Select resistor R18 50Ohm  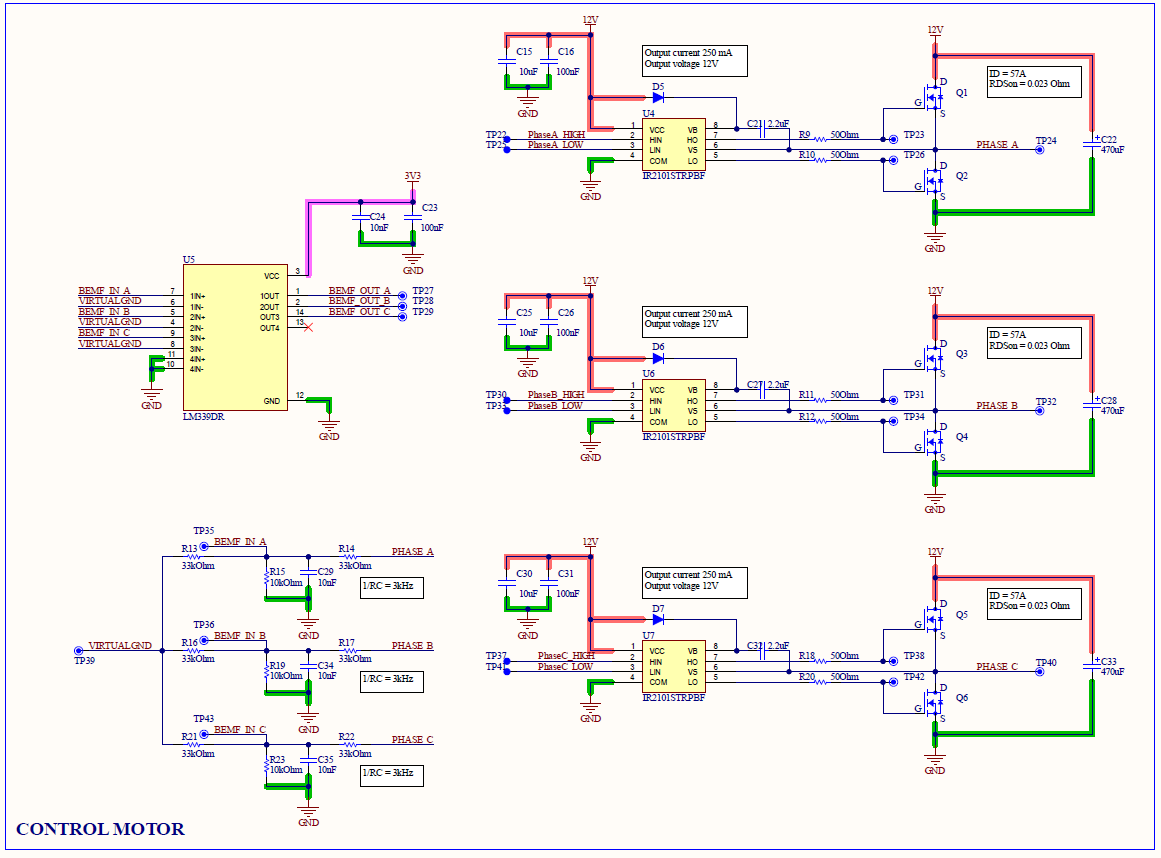coord(820,661)
